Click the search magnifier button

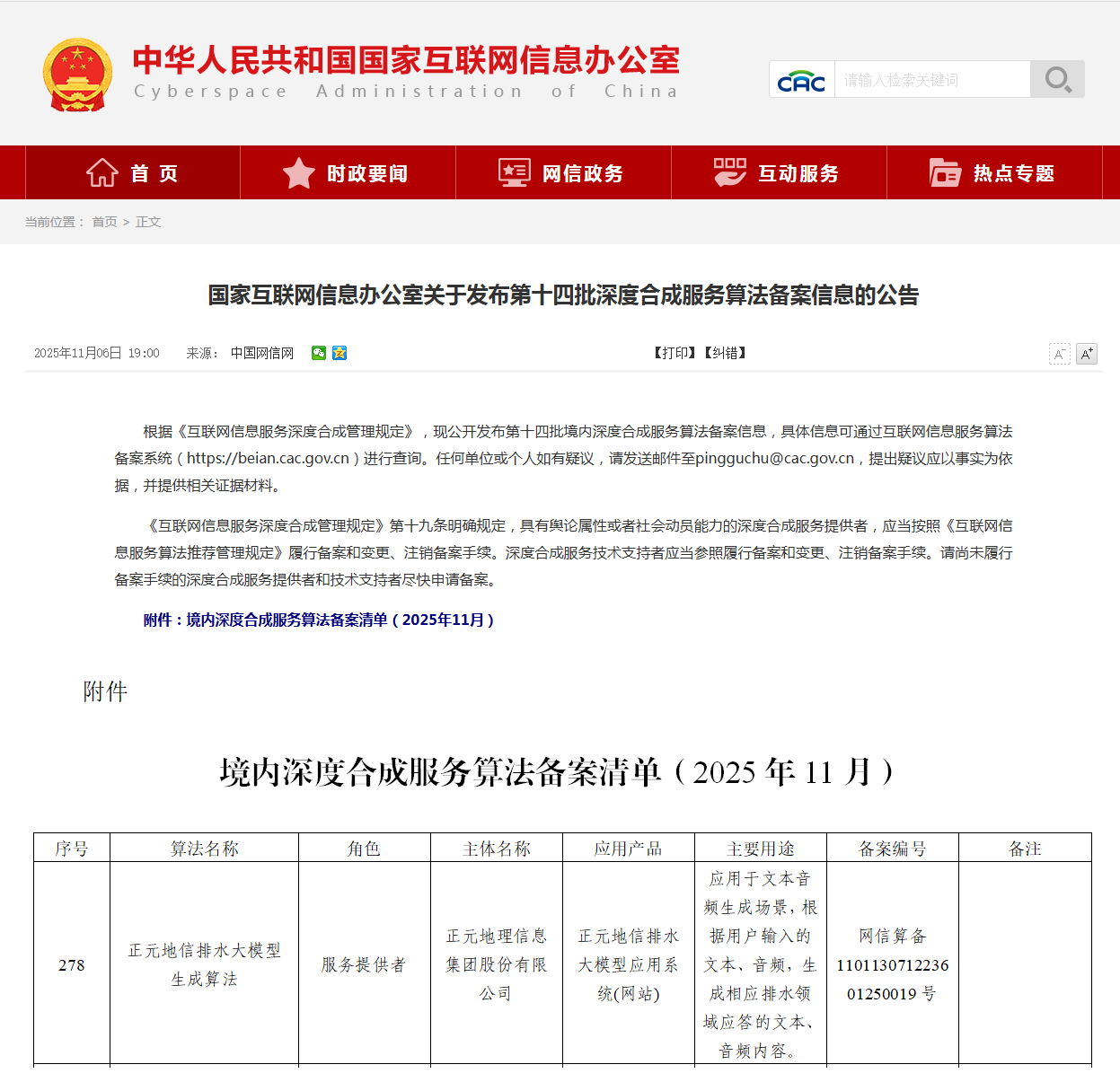(1057, 79)
